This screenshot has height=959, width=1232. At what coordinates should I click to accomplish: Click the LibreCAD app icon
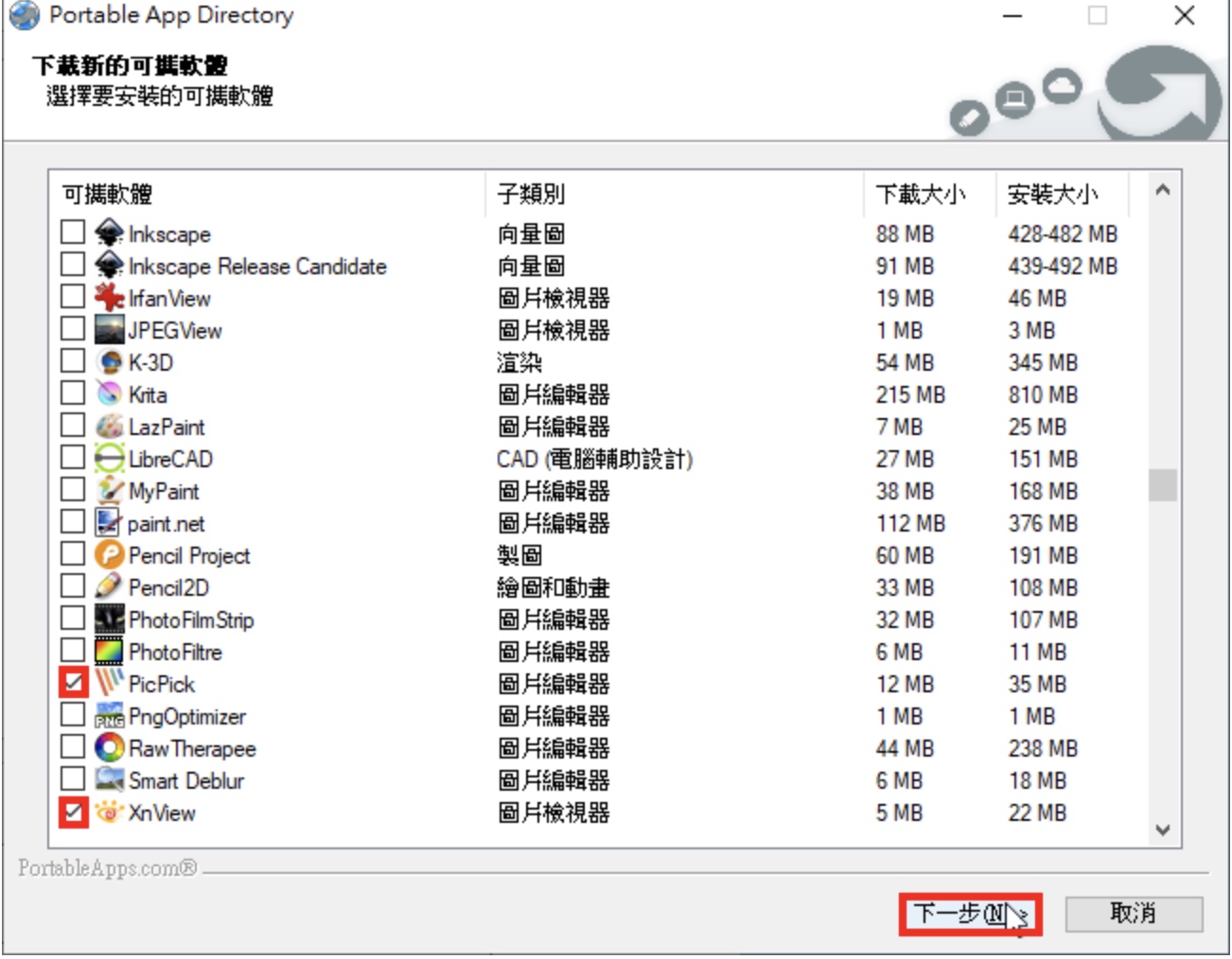[x=109, y=458]
